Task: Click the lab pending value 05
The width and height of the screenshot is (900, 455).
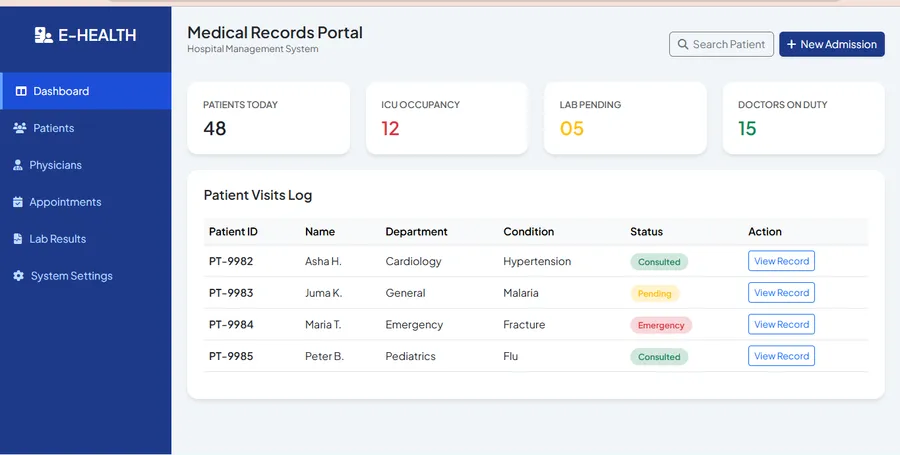Action: (x=572, y=128)
